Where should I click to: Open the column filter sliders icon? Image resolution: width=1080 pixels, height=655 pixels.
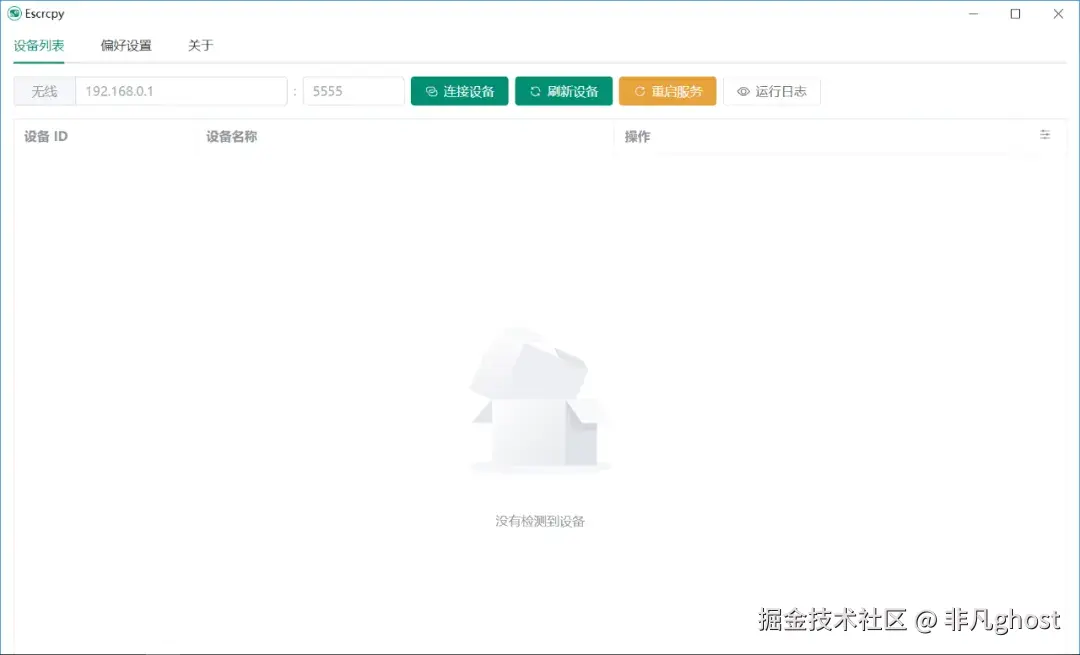(1045, 134)
